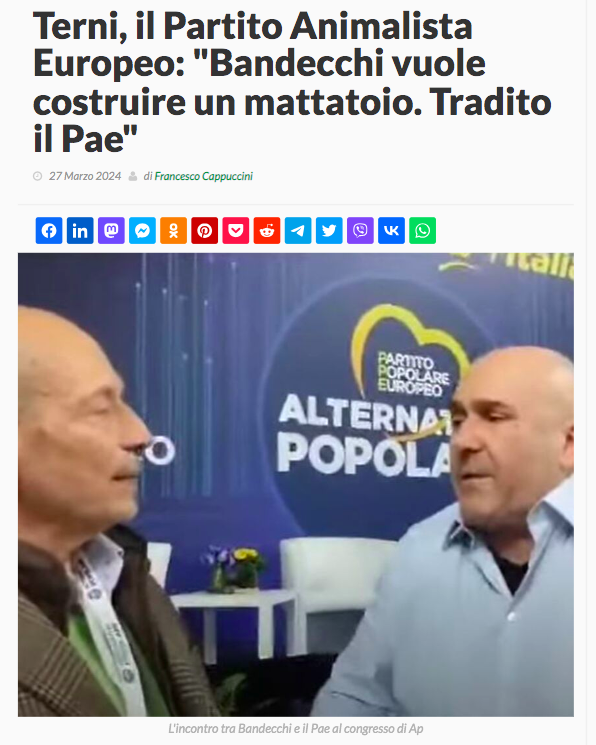Click the photo caption about the Ap congress
Image resolution: width=596 pixels, height=745 pixels.
point(296,728)
